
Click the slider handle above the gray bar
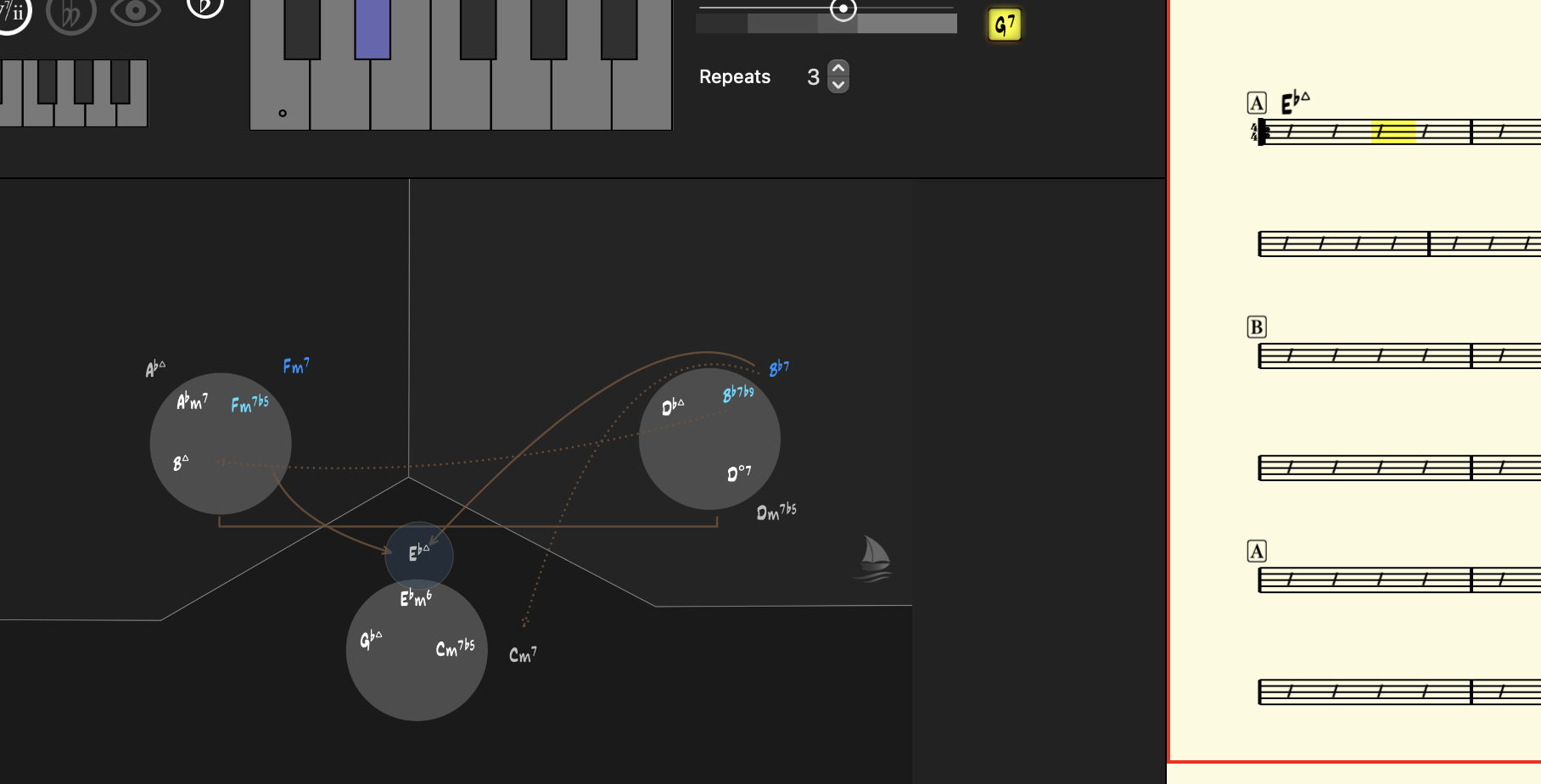tap(843, 9)
